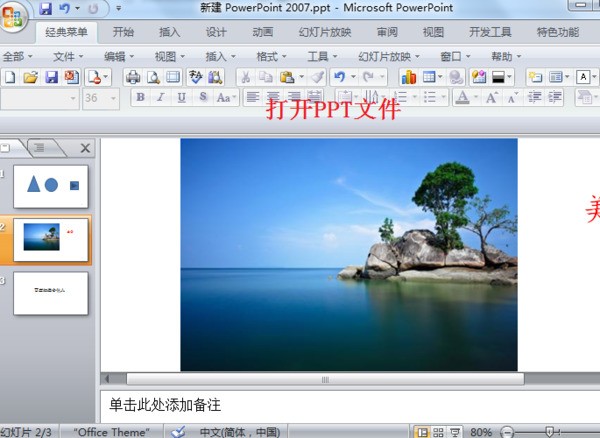Click the Print icon in toolbar
The width and height of the screenshot is (600, 438).
[133, 77]
